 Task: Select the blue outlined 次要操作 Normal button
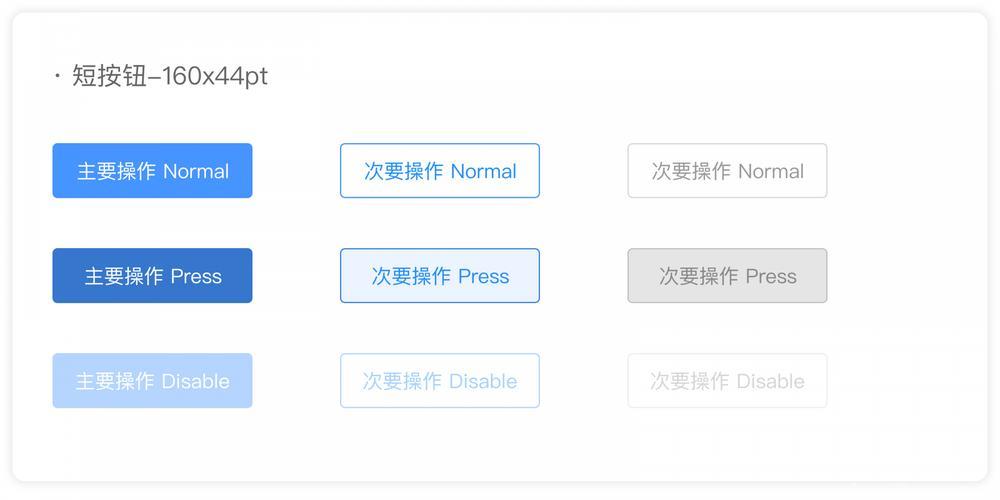[440, 170]
